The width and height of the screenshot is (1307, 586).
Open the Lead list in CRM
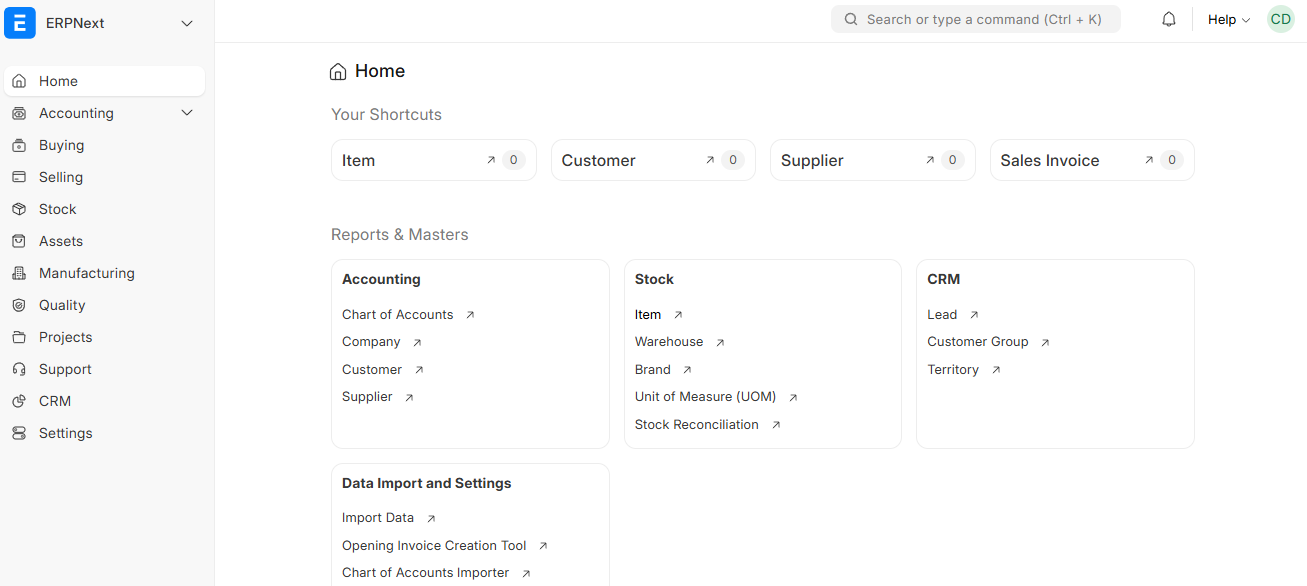click(941, 313)
